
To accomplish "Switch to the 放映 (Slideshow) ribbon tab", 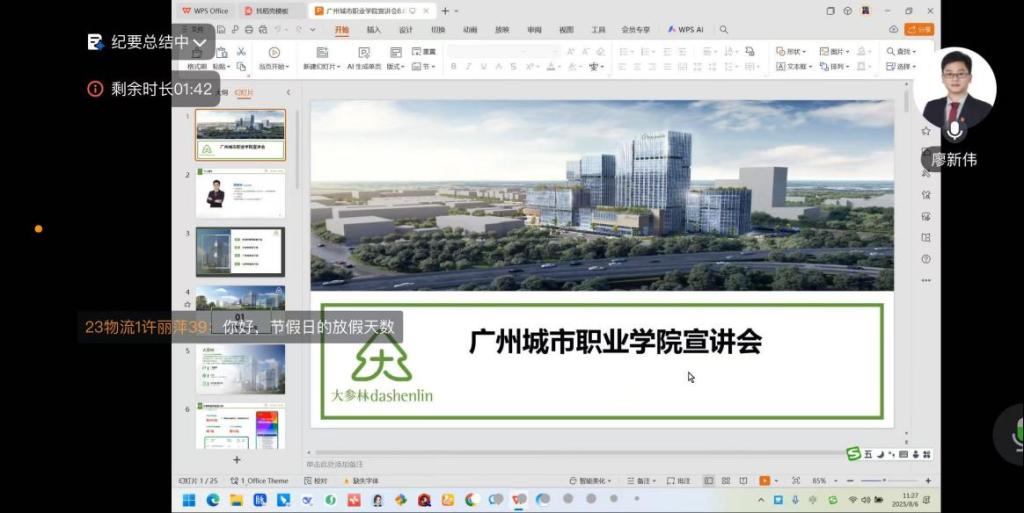I will coord(502,30).
